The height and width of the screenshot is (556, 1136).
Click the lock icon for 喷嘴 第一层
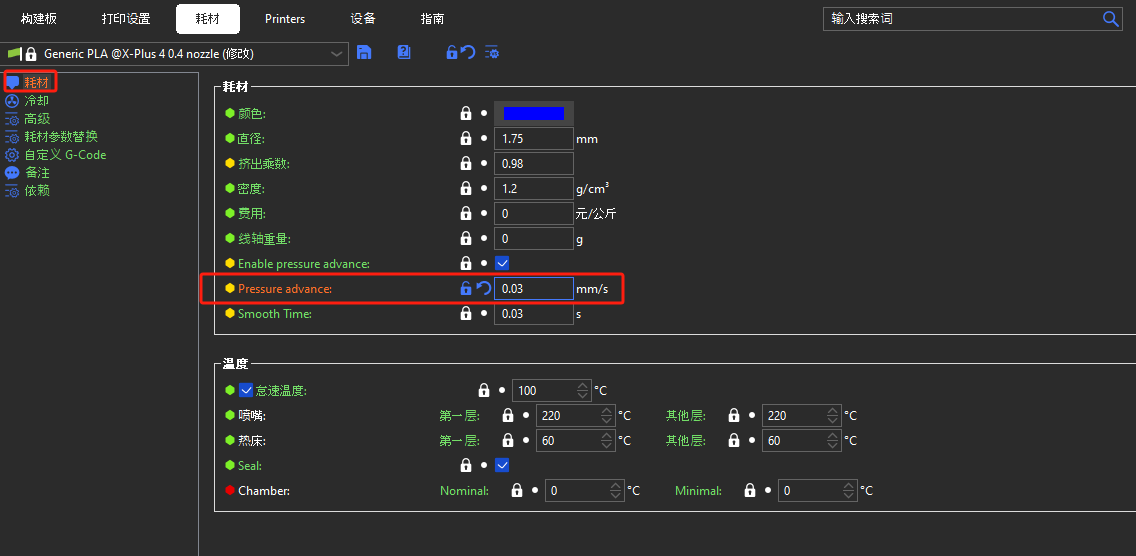click(508, 415)
